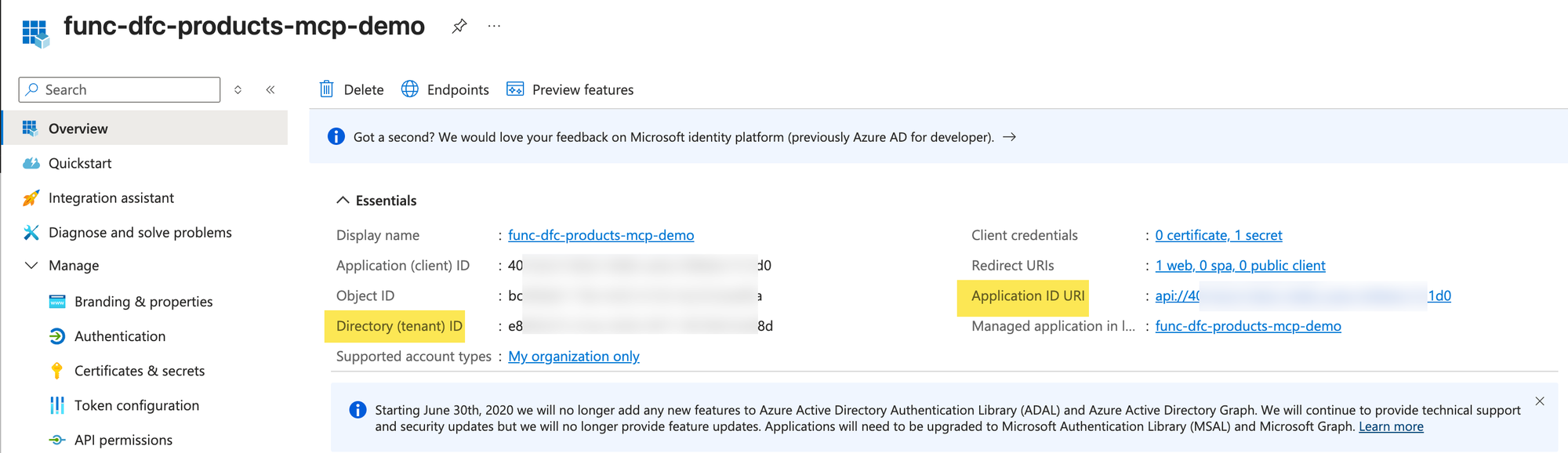The height and width of the screenshot is (453, 1568).
Task: Click the Delete trash icon
Action: [327, 89]
